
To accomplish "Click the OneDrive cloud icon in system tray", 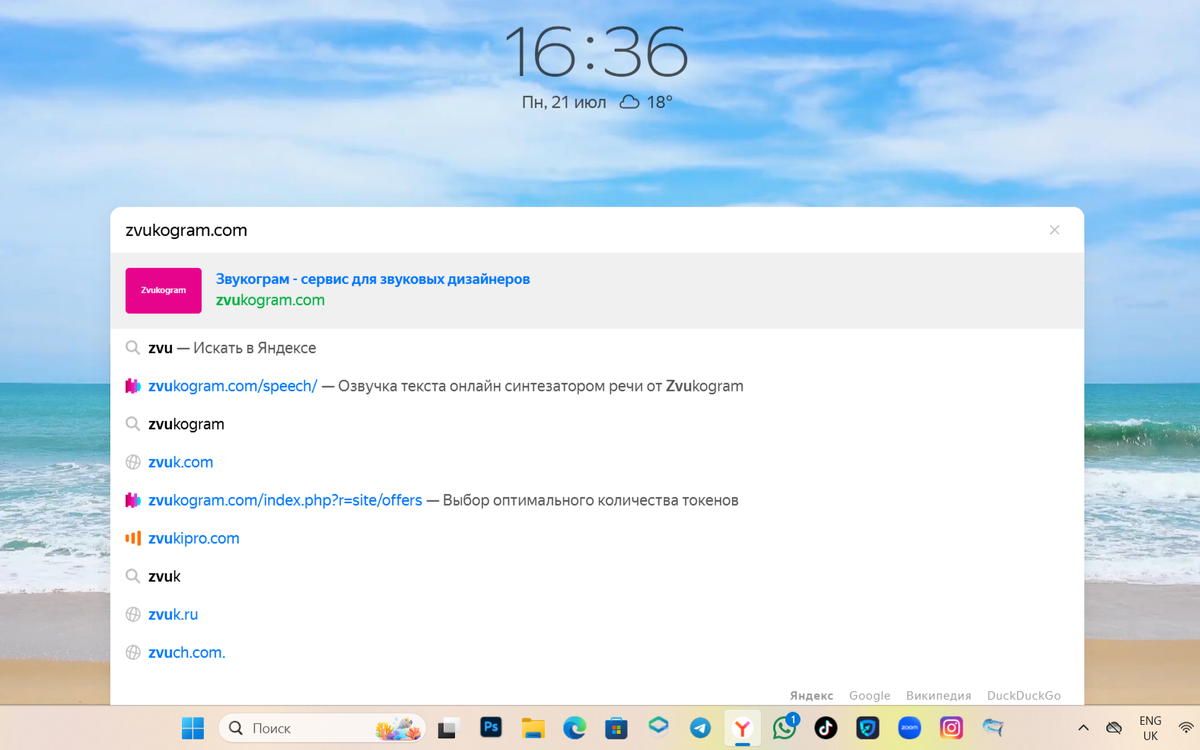I will pos(1114,727).
